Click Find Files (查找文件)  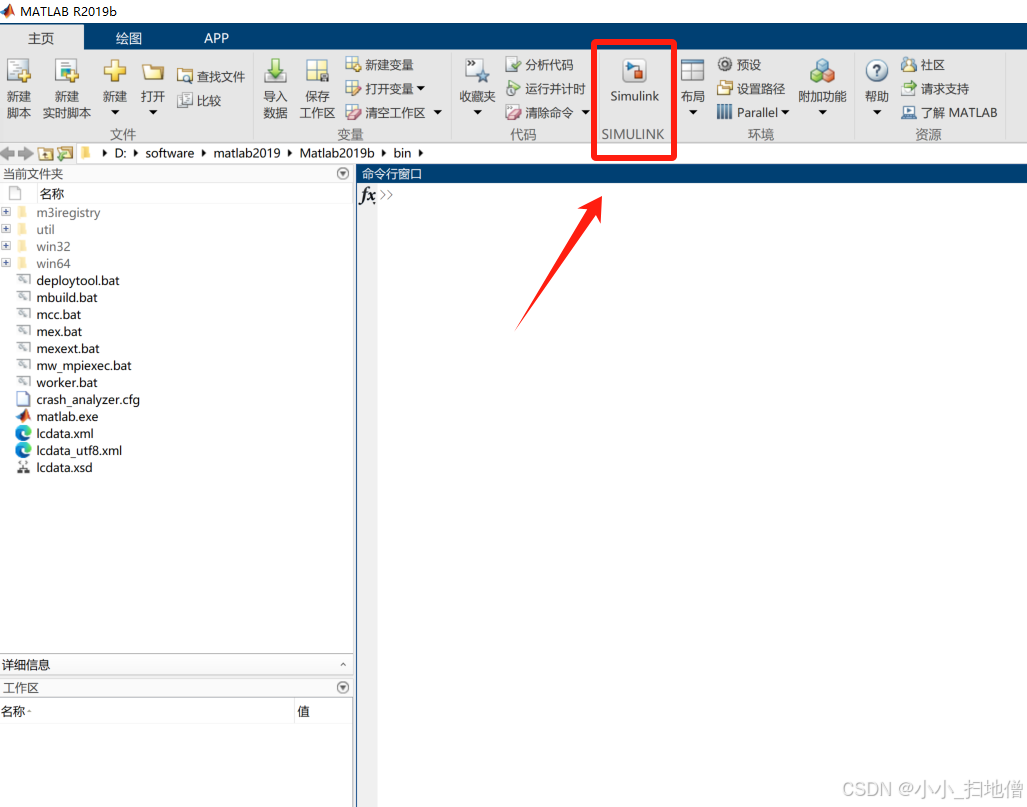tap(212, 77)
